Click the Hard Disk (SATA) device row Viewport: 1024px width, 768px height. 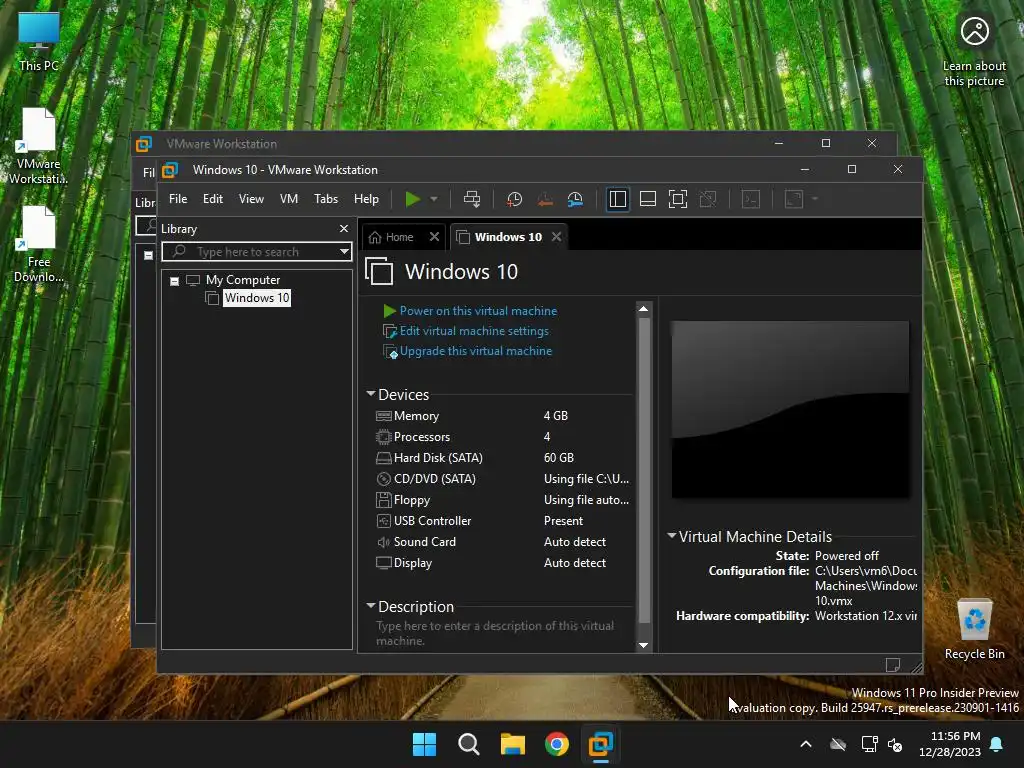click(x=502, y=458)
